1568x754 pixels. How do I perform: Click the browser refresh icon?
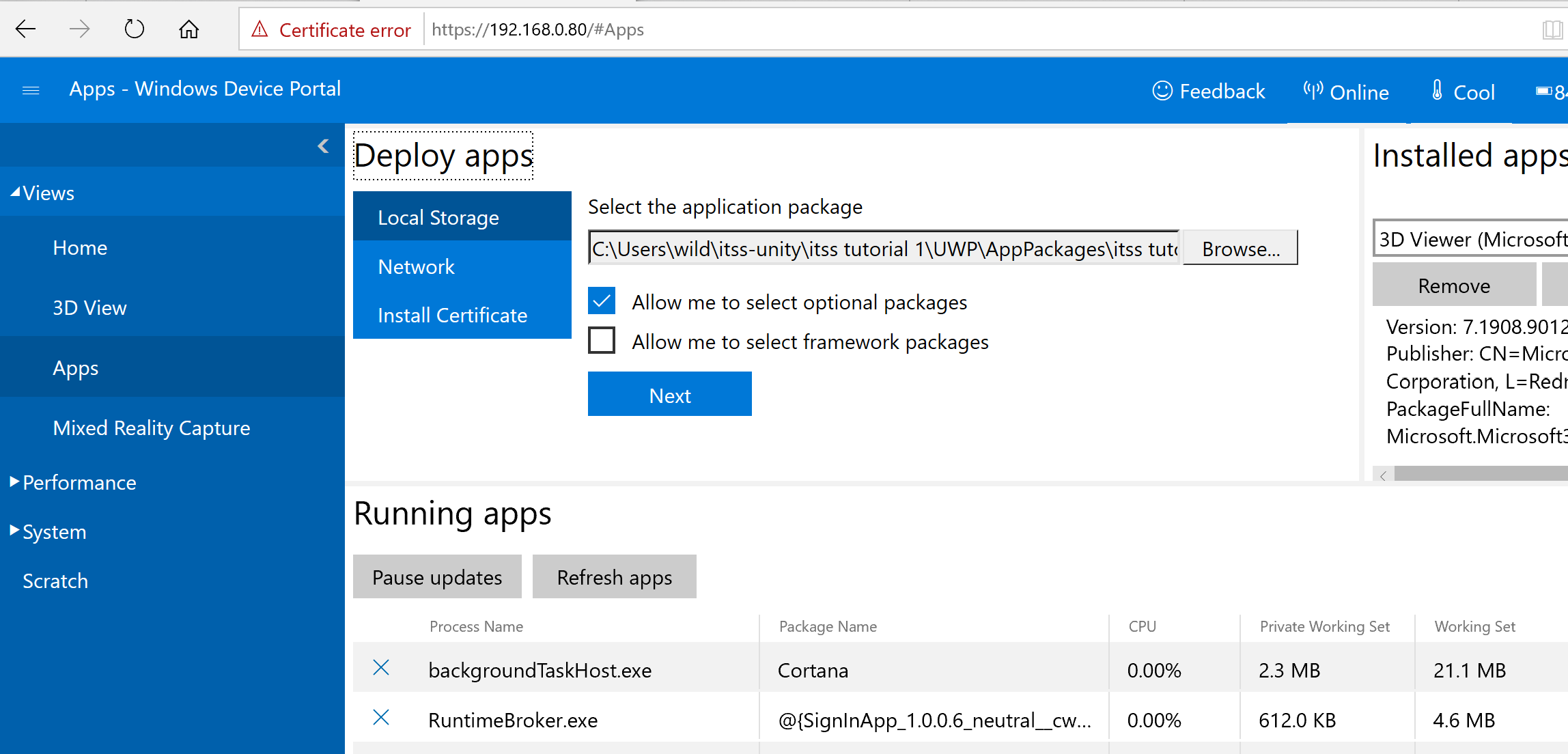point(135,29)
